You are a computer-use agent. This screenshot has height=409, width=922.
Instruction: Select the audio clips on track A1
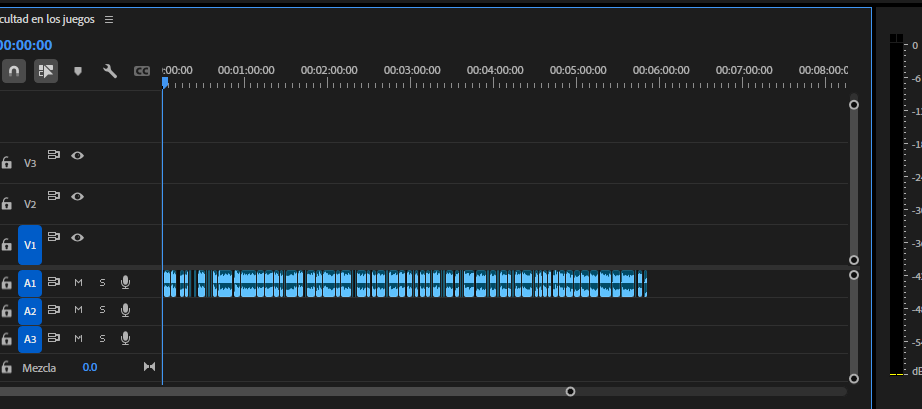[x=405, y=284]
